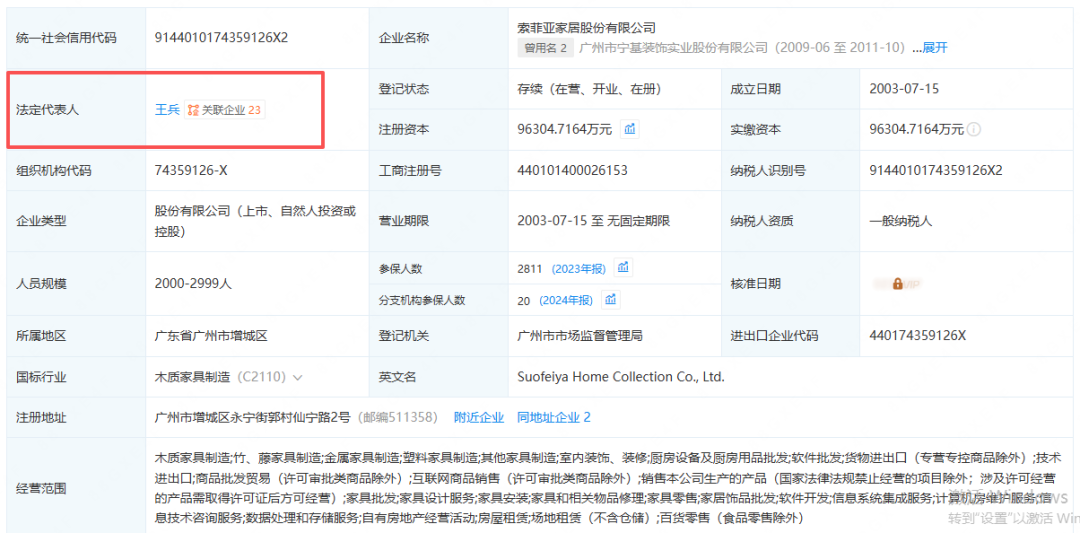
Task: Expand the 木质家具制造 (C2110) industry chevron
Action: coord(297,378)
